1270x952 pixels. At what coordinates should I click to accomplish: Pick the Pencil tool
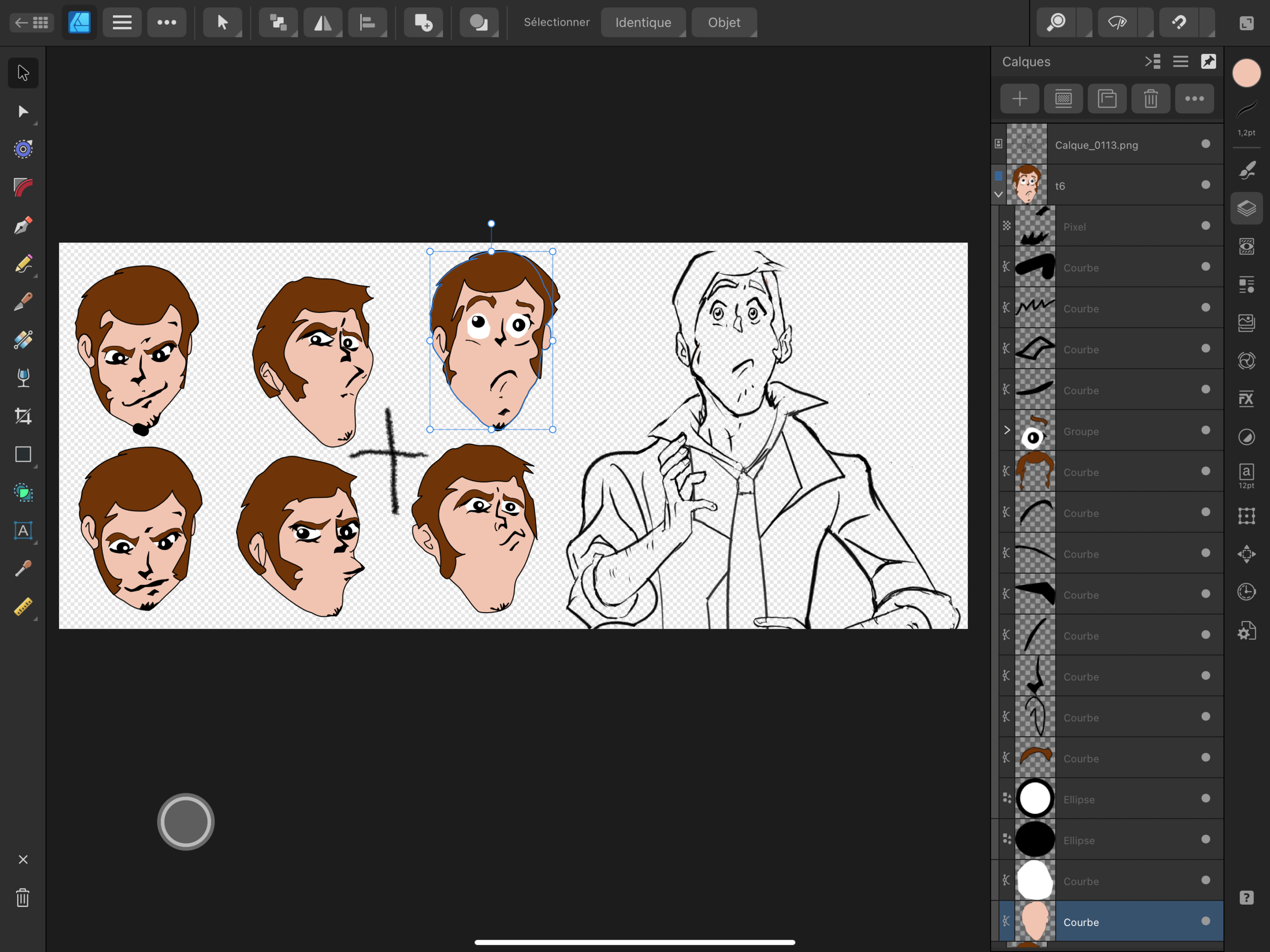pos(23,264)
